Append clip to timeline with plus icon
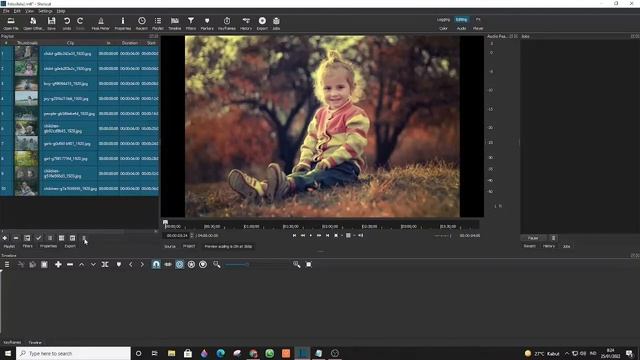Image resolution: width=640 pixels, height=360 pixels. click(58, 264)
